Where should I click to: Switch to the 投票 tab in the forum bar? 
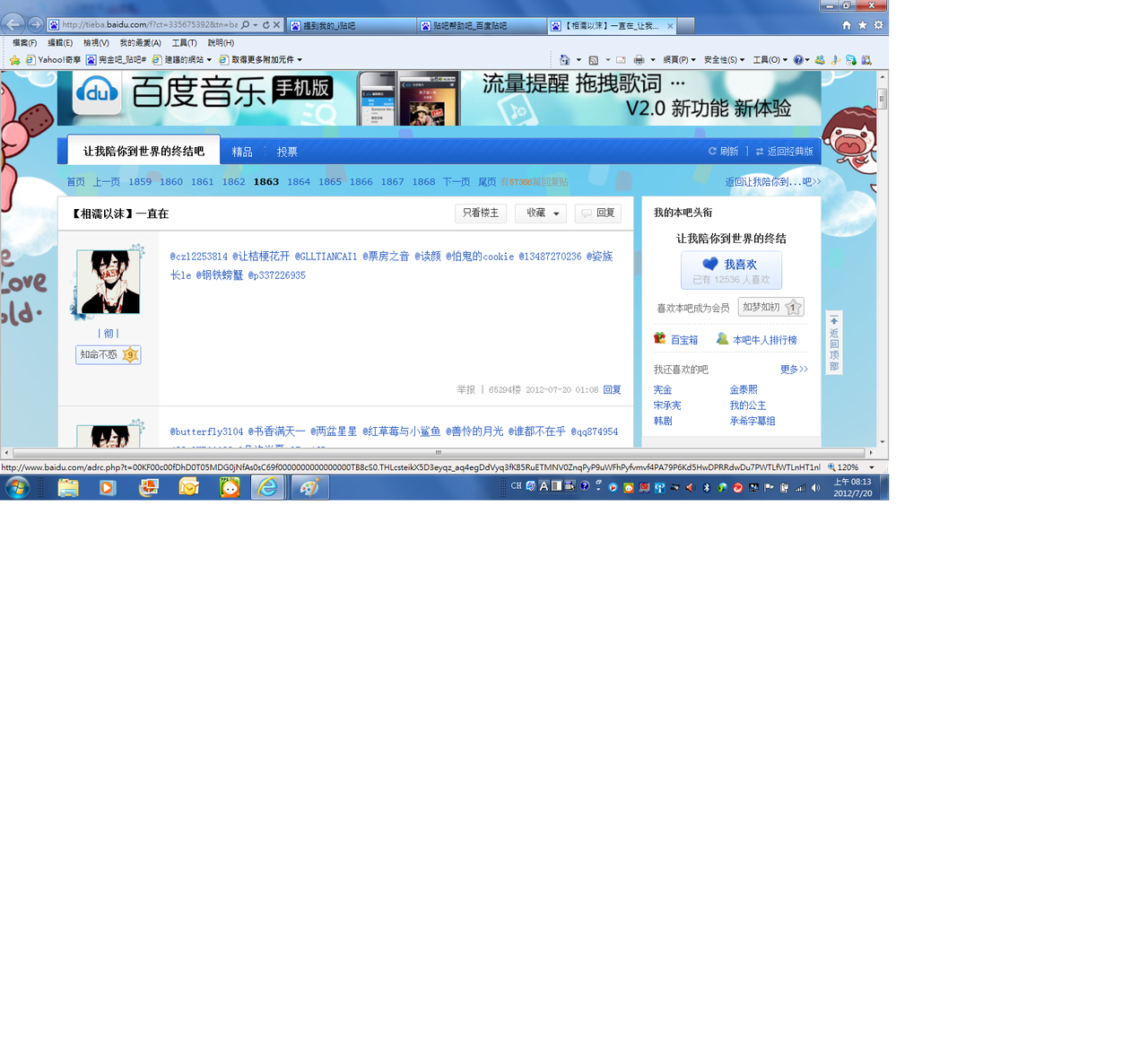pyautogui.click(x=287, y=152)
